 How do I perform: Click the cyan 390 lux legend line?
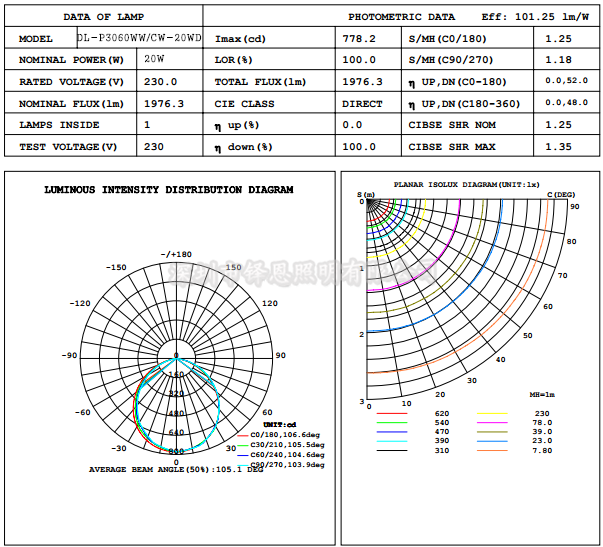click(391, 441)
